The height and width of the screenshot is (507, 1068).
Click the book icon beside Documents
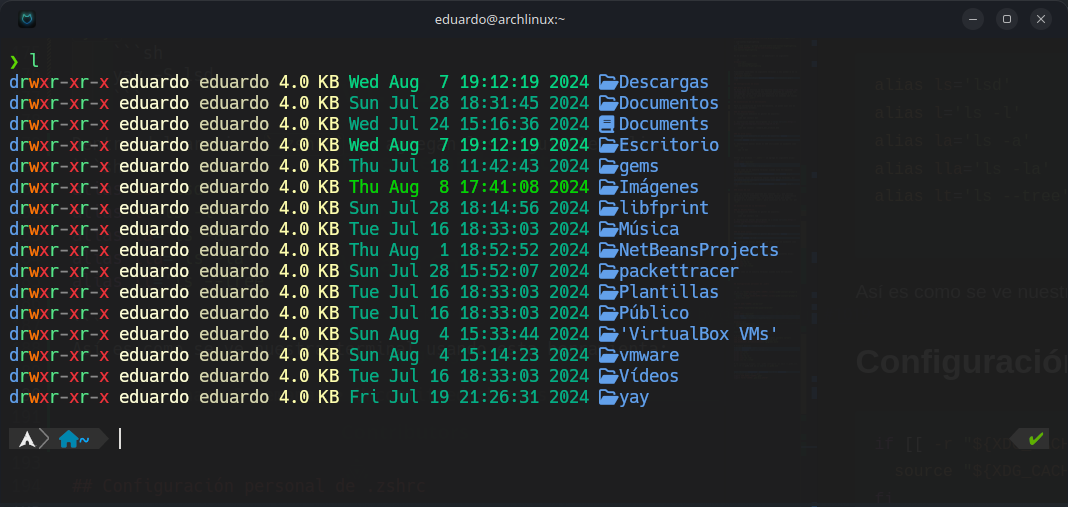607,124
